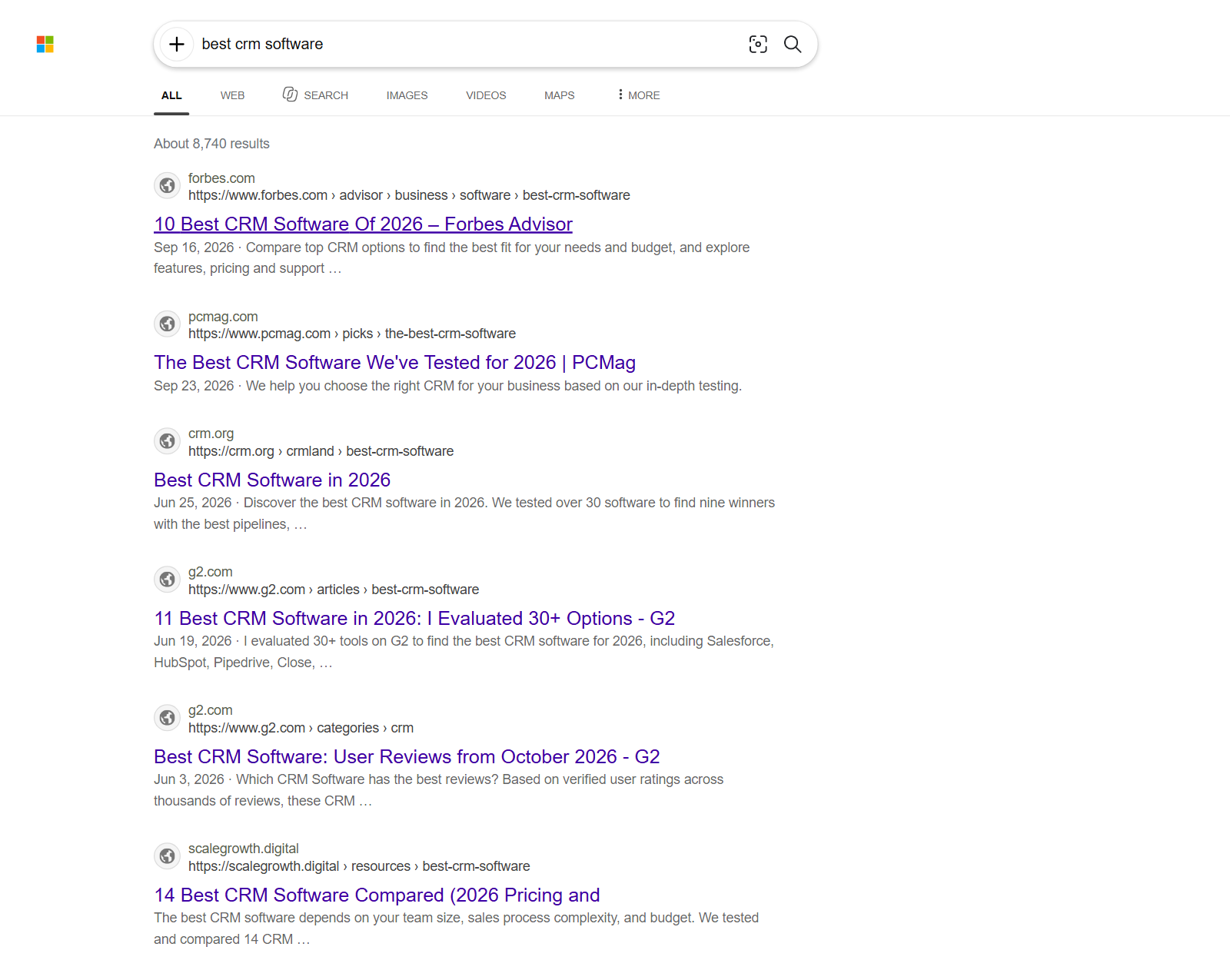Click the forbes.com globe favicon
Screen dimensions: 1230x980
click(x=167, y=186)
